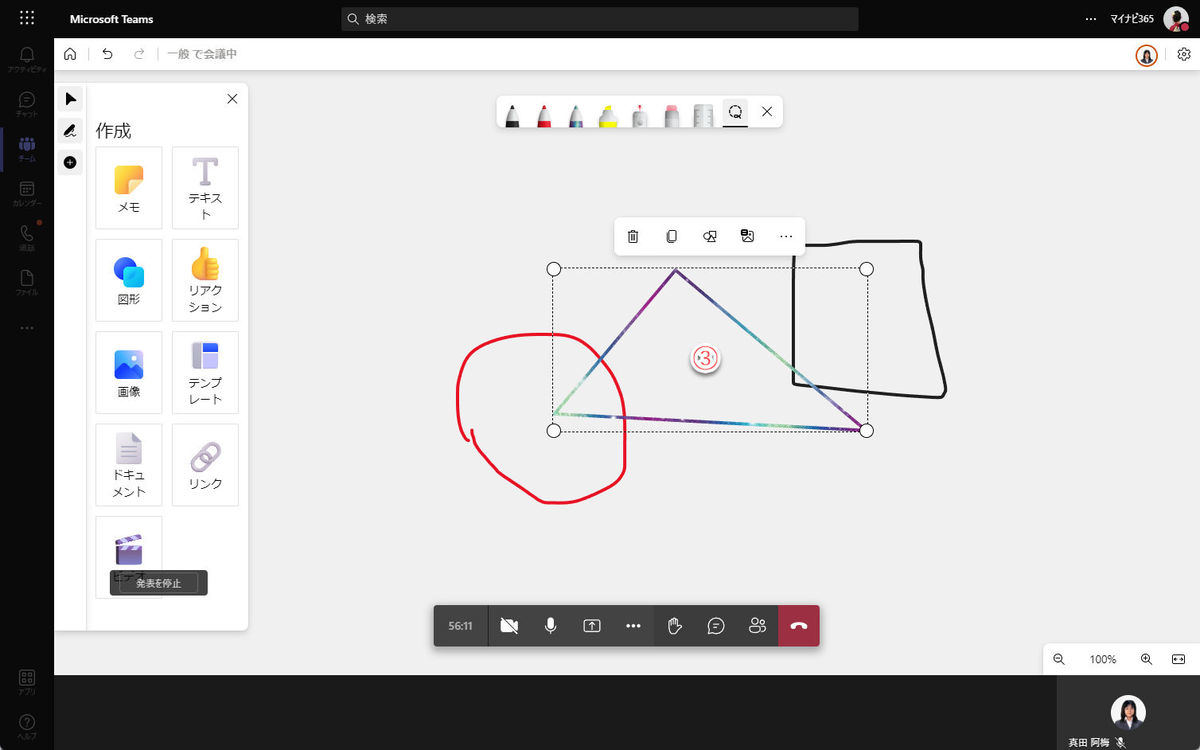Choose the select arrow tool

point(70,98)
